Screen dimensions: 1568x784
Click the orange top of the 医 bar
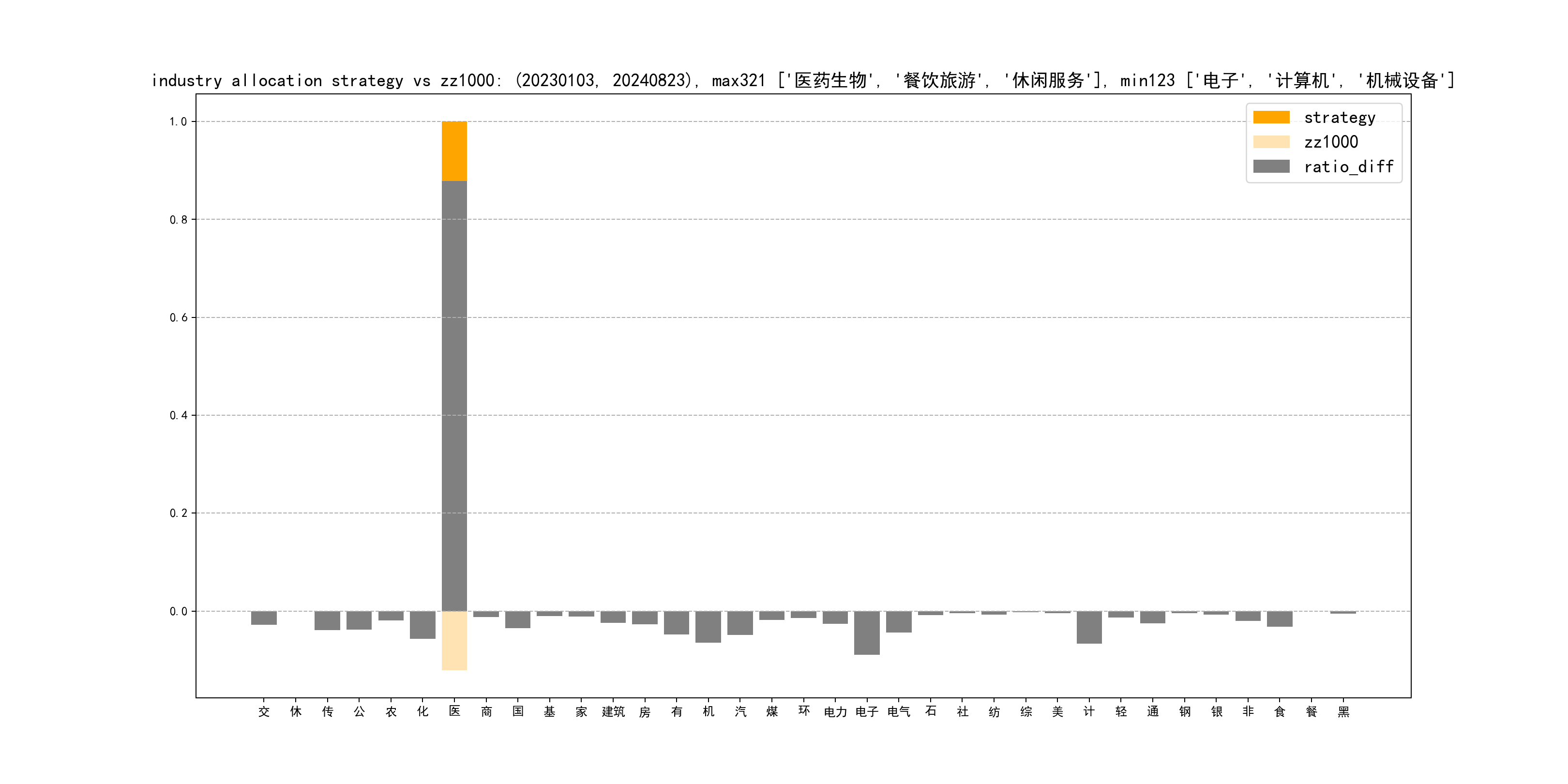(x=454, y=151)
